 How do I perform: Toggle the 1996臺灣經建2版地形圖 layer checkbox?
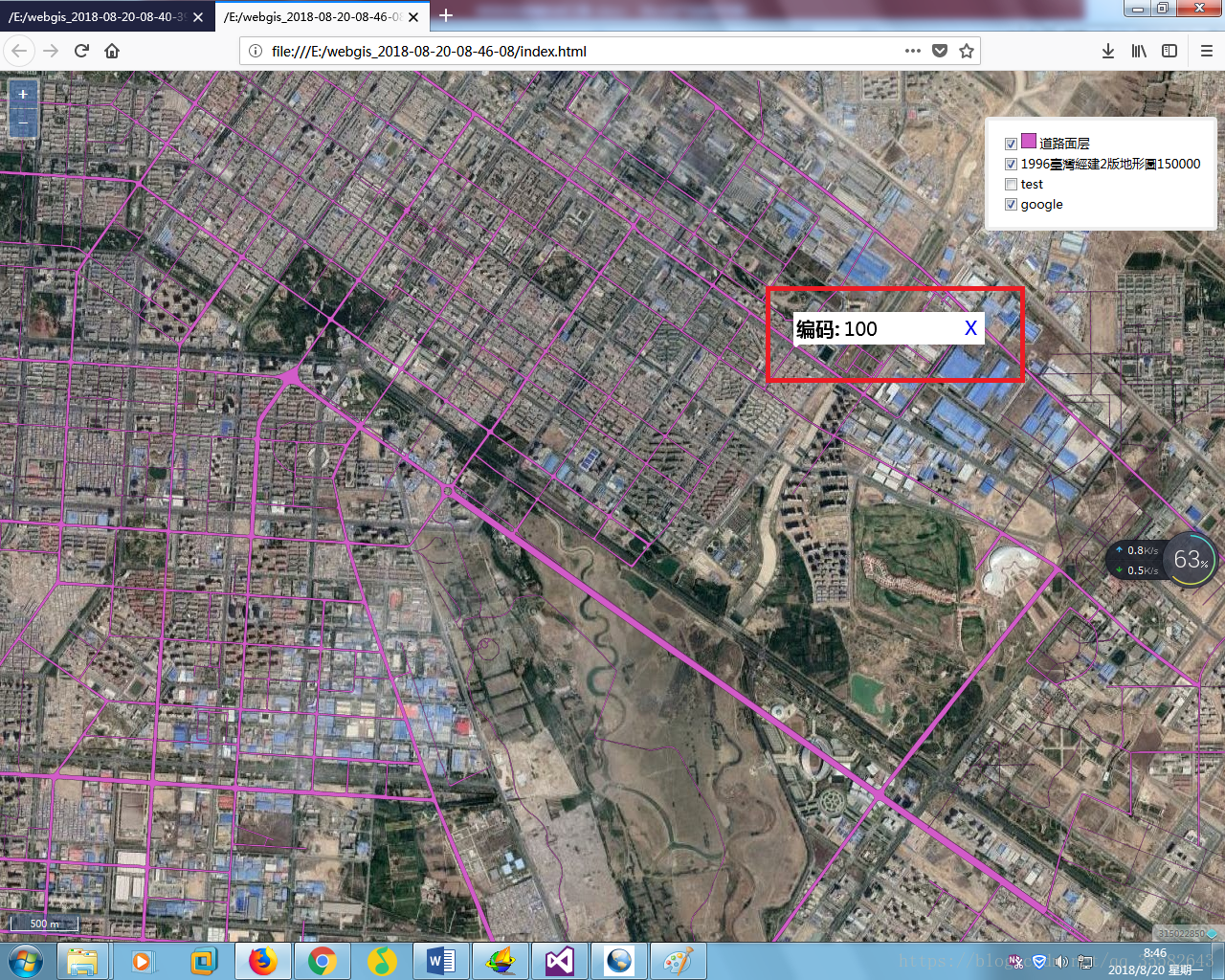[x=1011, y=164]
